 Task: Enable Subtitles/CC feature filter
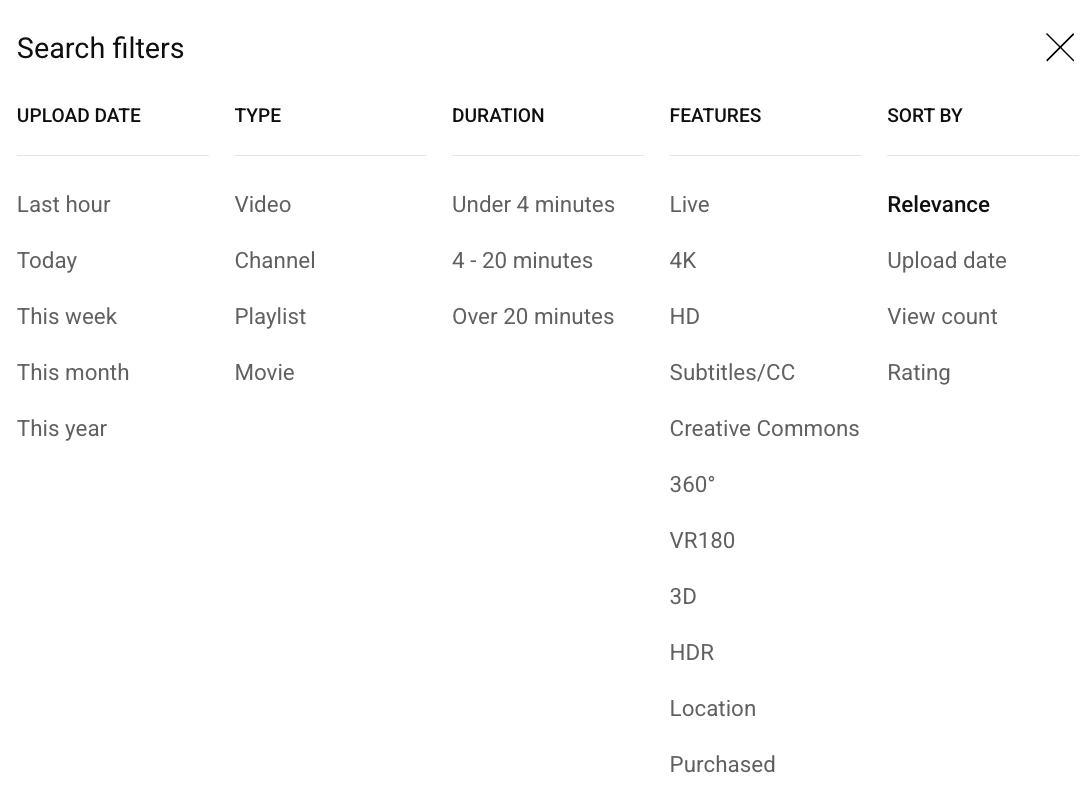coord(732,373)
